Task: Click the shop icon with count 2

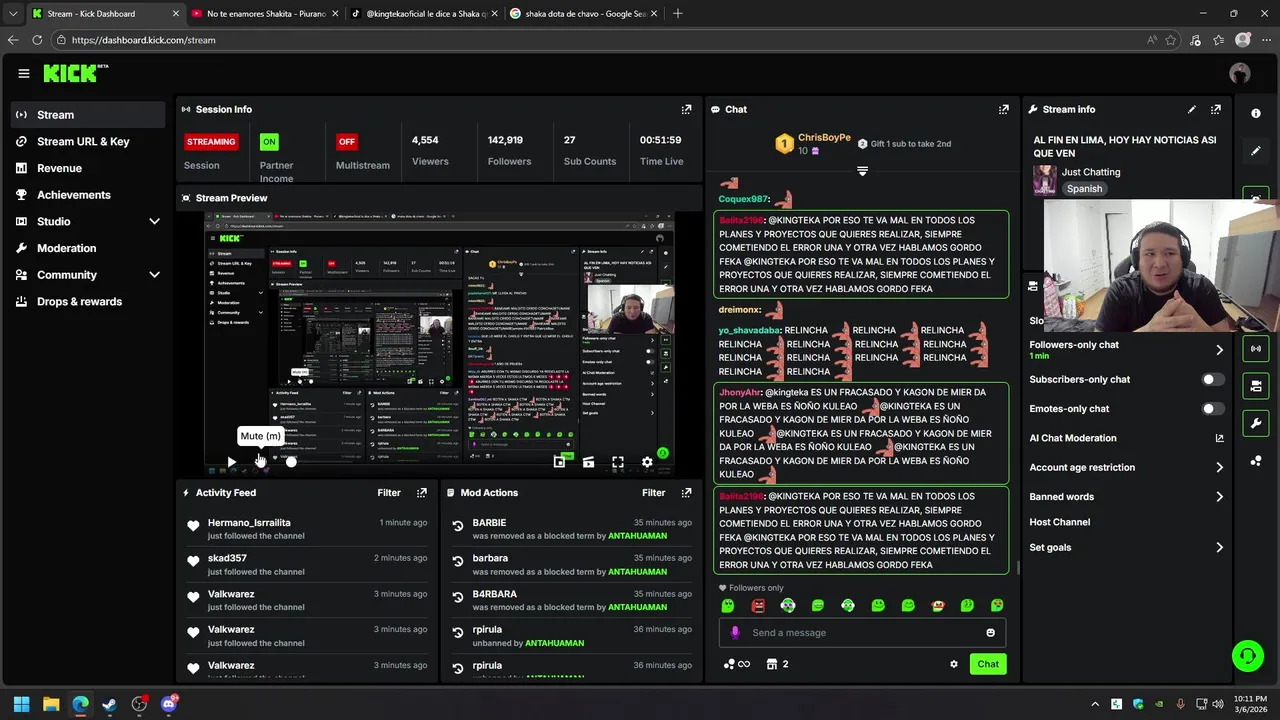Action: click(777, 664)
